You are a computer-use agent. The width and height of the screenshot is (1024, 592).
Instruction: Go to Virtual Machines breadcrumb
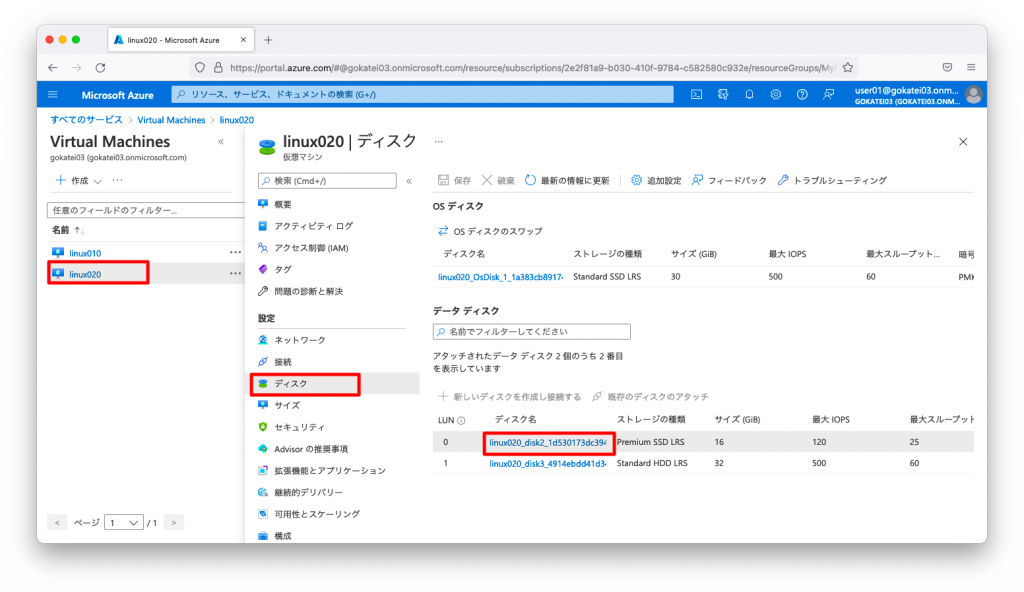pyautogui.click(x=171, y=120)
